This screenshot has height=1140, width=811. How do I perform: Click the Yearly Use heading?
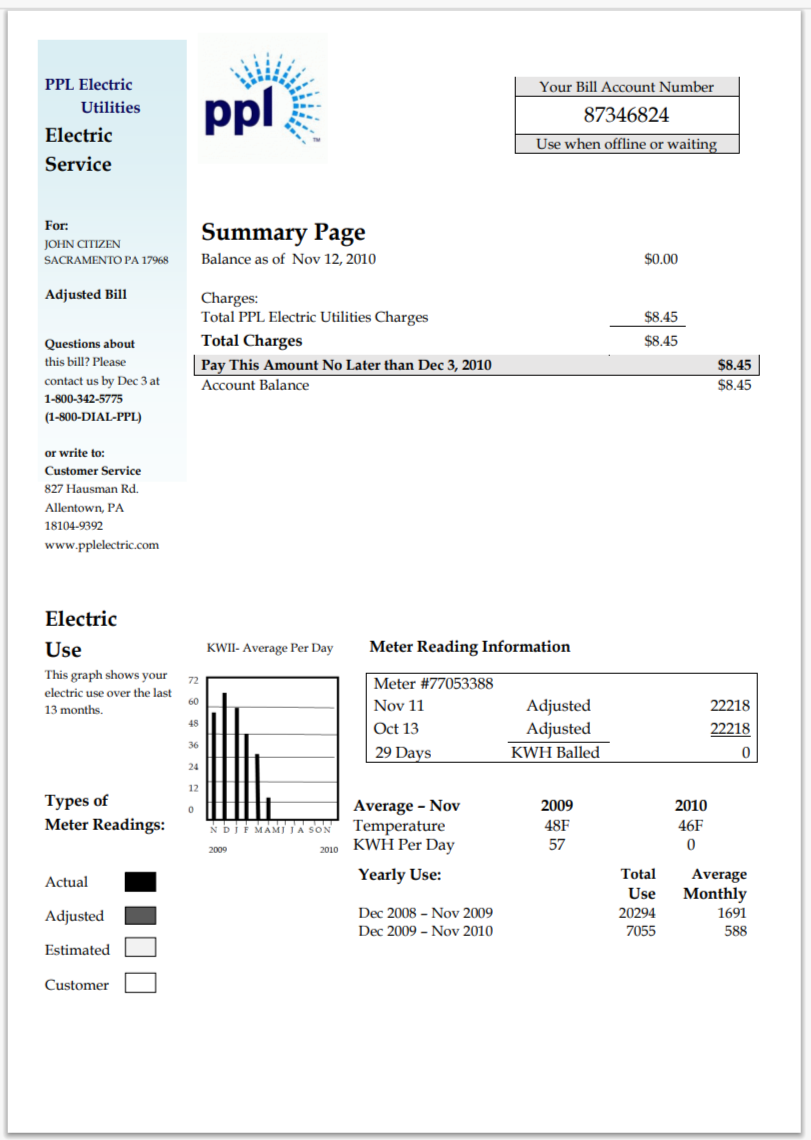(399, 875)
